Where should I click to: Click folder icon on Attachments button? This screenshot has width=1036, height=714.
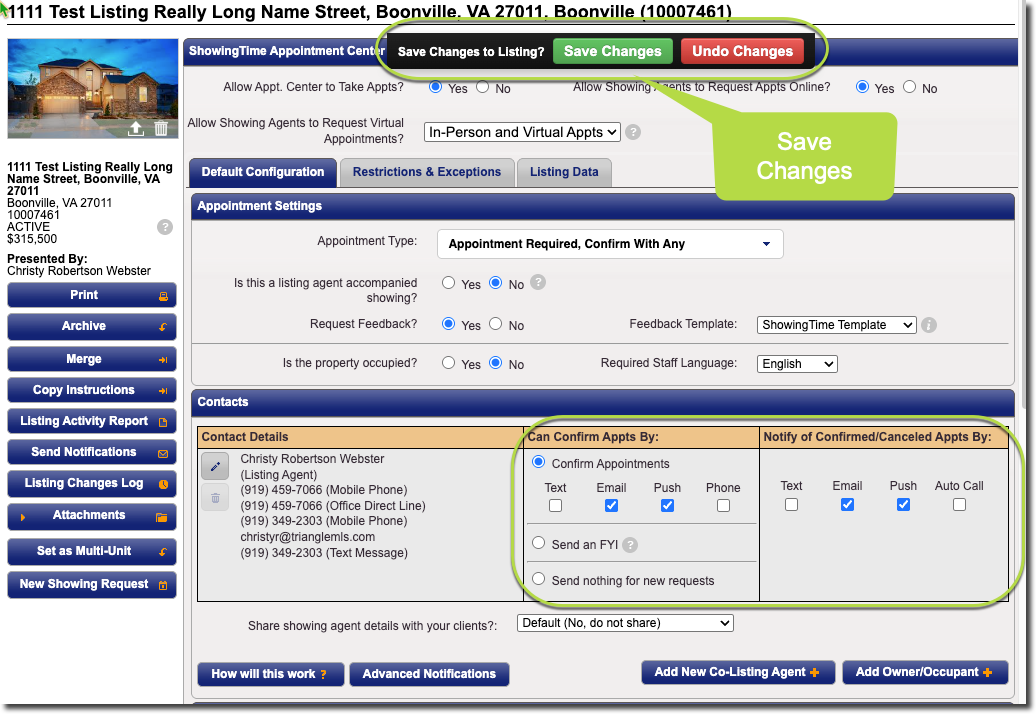coord(161,517)
